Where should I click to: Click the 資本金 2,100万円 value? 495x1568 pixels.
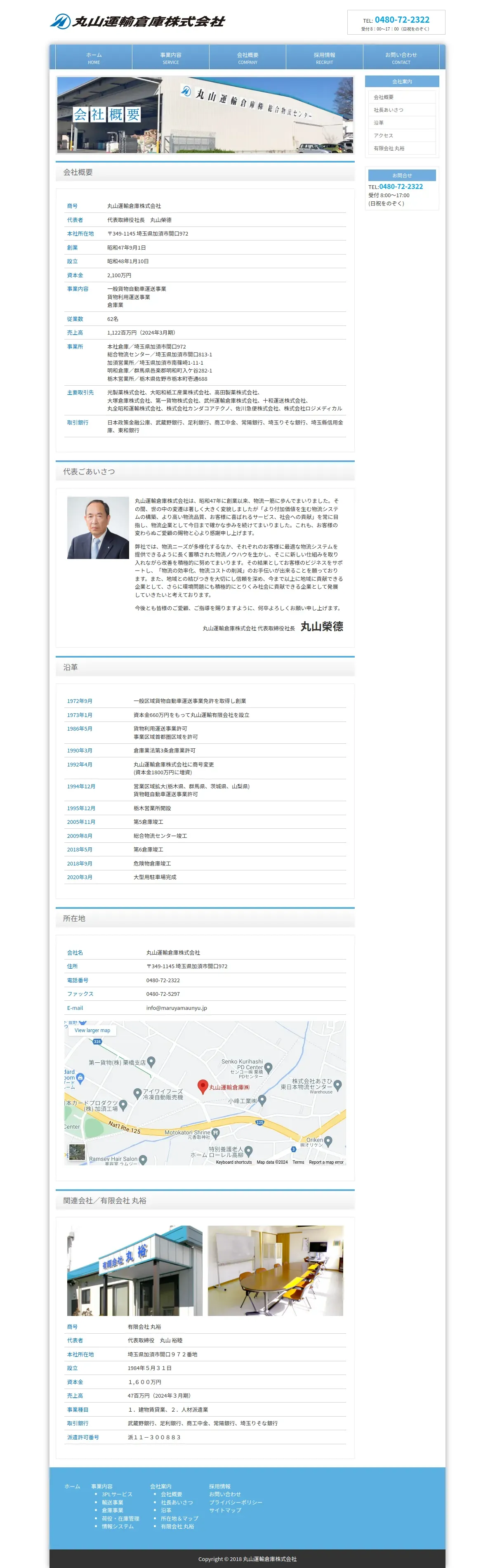click(x=119, y=275)
